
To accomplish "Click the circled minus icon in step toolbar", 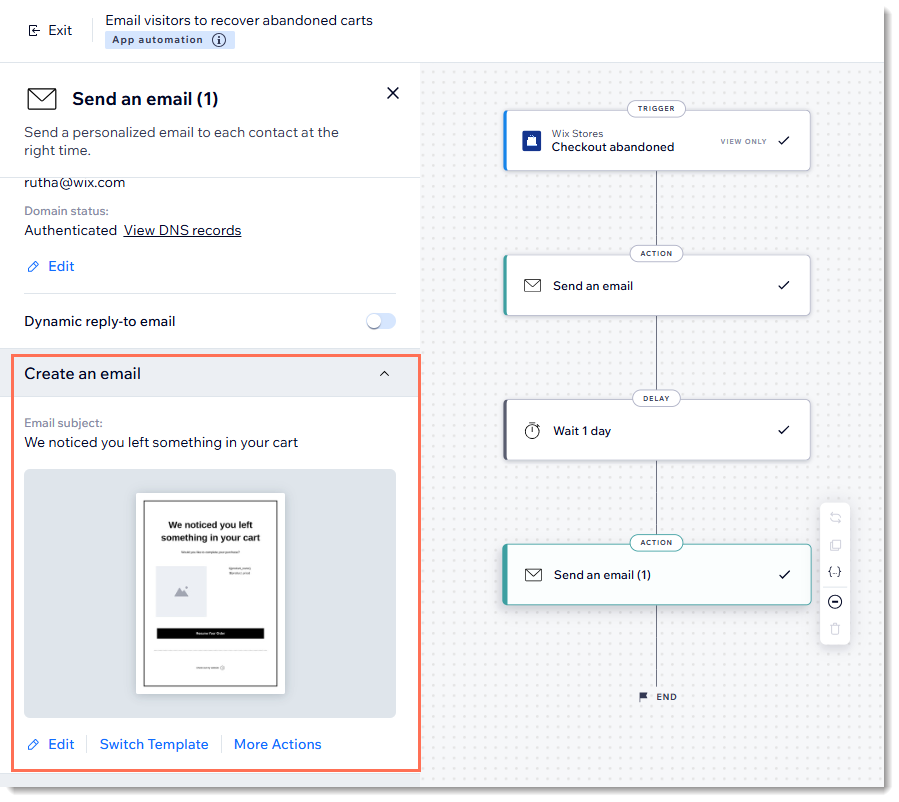I will pos(835,601).
